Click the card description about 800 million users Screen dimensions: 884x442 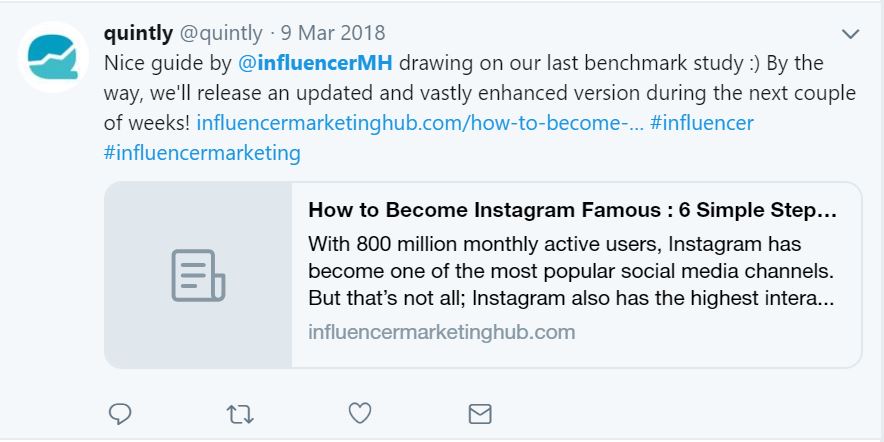570,271
